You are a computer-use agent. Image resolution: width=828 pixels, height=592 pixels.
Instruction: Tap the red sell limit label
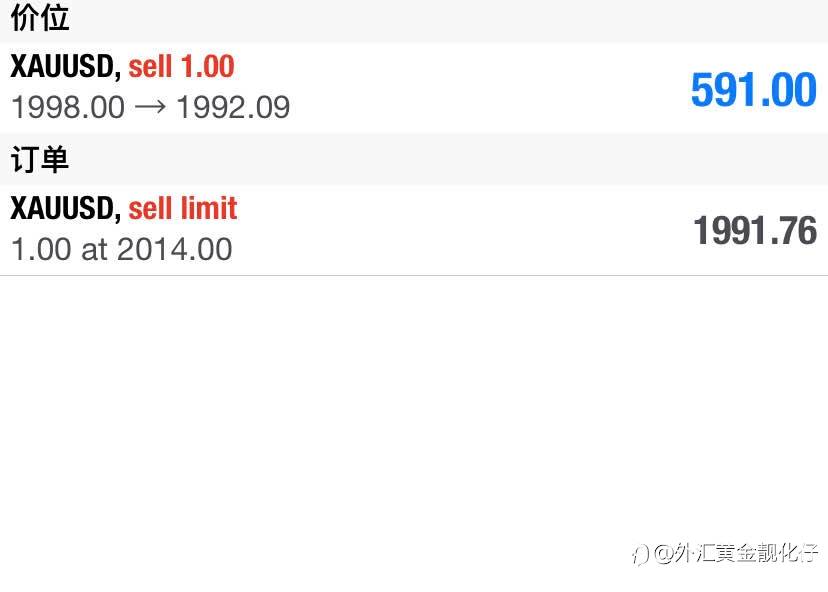(x=183, y=208)
